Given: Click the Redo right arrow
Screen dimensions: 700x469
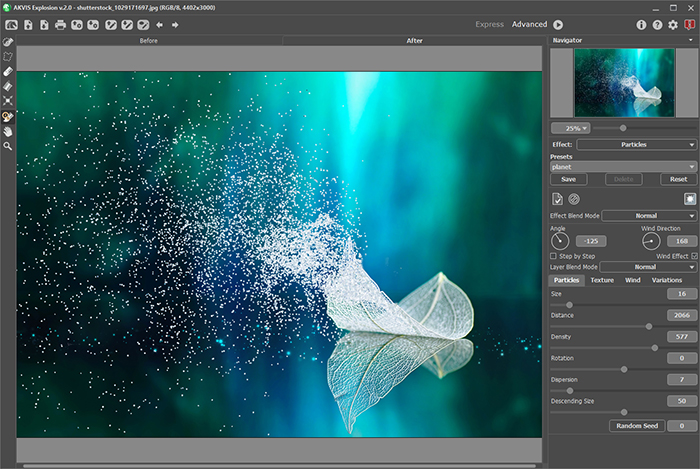Looking at the screenshot, I should tap(175, 25).
